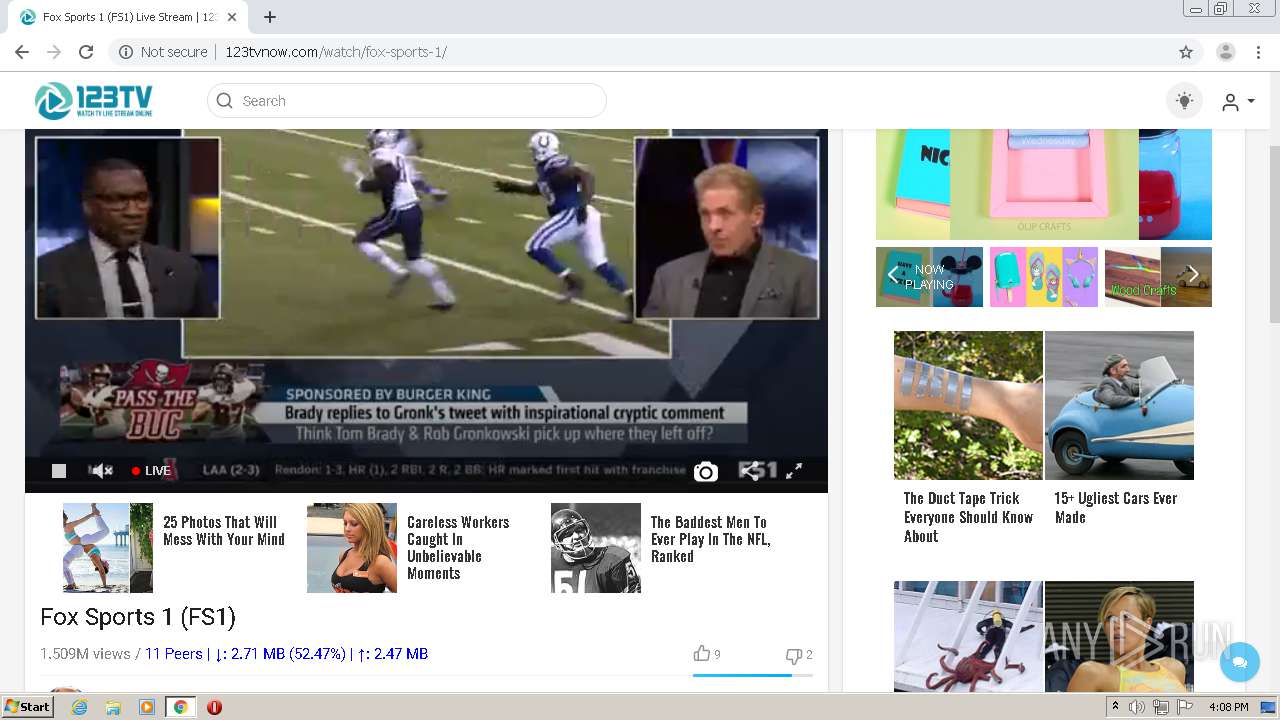Open 'The Baddest Men To Ever Play In The NFL'
The height and width of the screenshot is (720, 1280).
click(710, 539)
